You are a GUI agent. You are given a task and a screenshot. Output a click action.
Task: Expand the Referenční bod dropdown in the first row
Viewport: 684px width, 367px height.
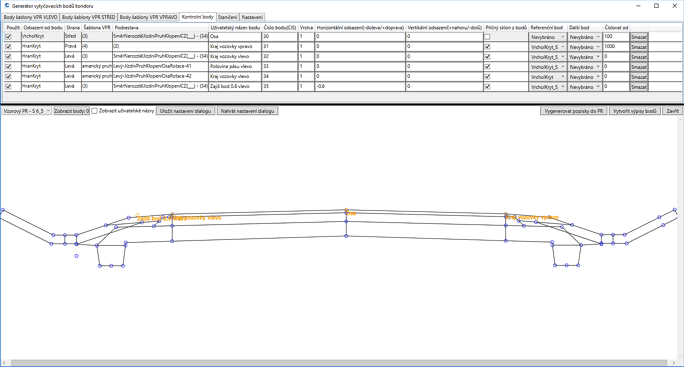pos(547,37)
